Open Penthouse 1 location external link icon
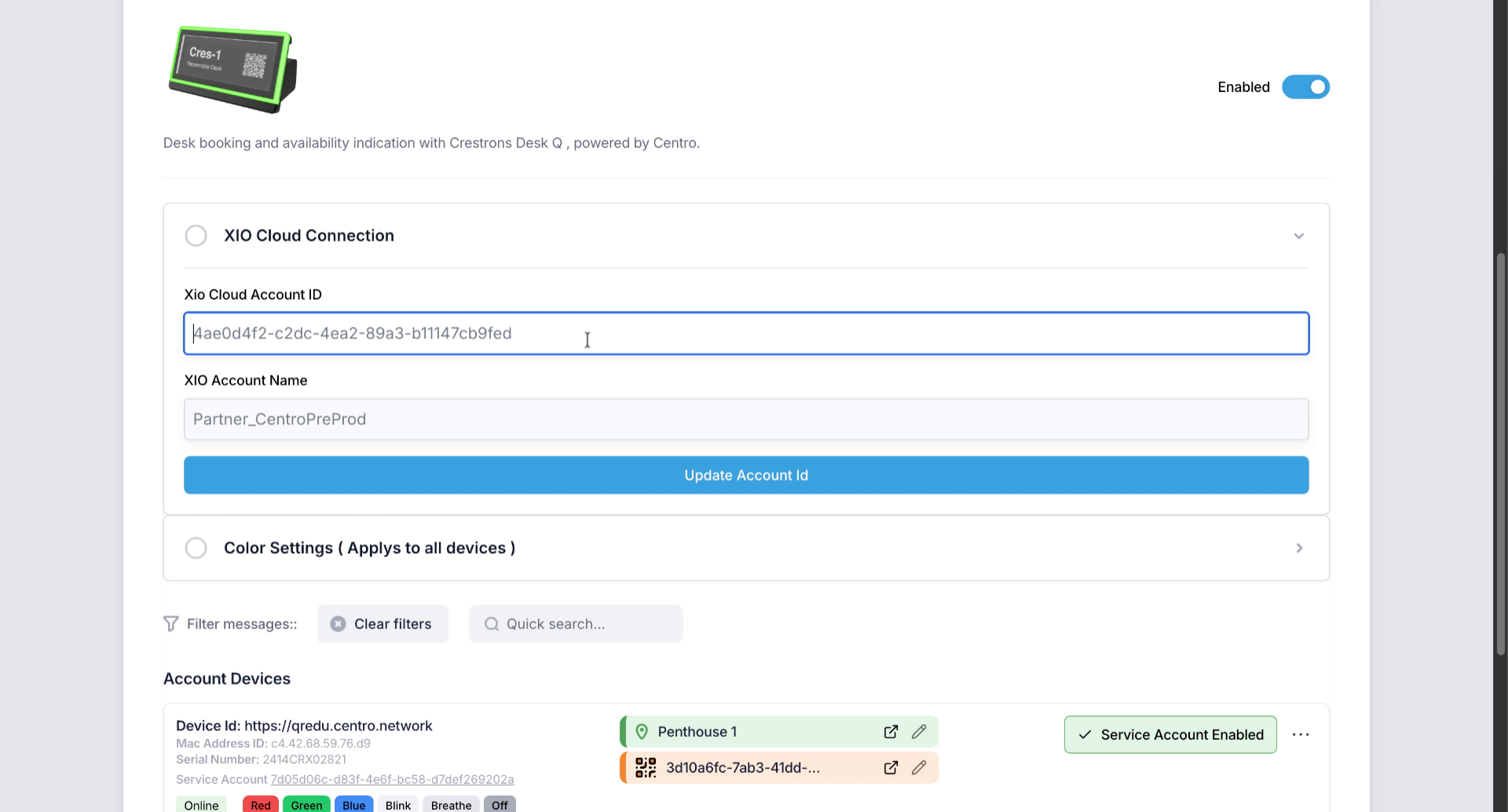1508x812 pixels. (x=891, y=732)
